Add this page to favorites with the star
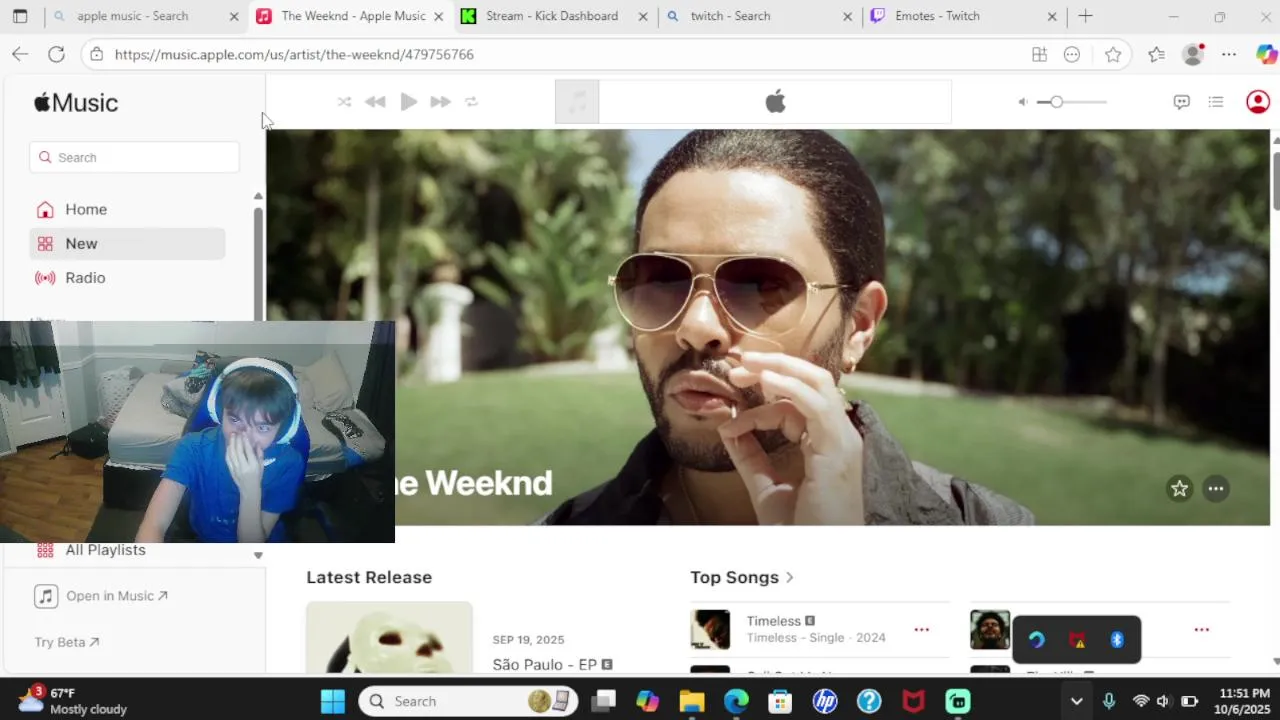This screenshot has width=1280, height=720. click(1113, 55)
